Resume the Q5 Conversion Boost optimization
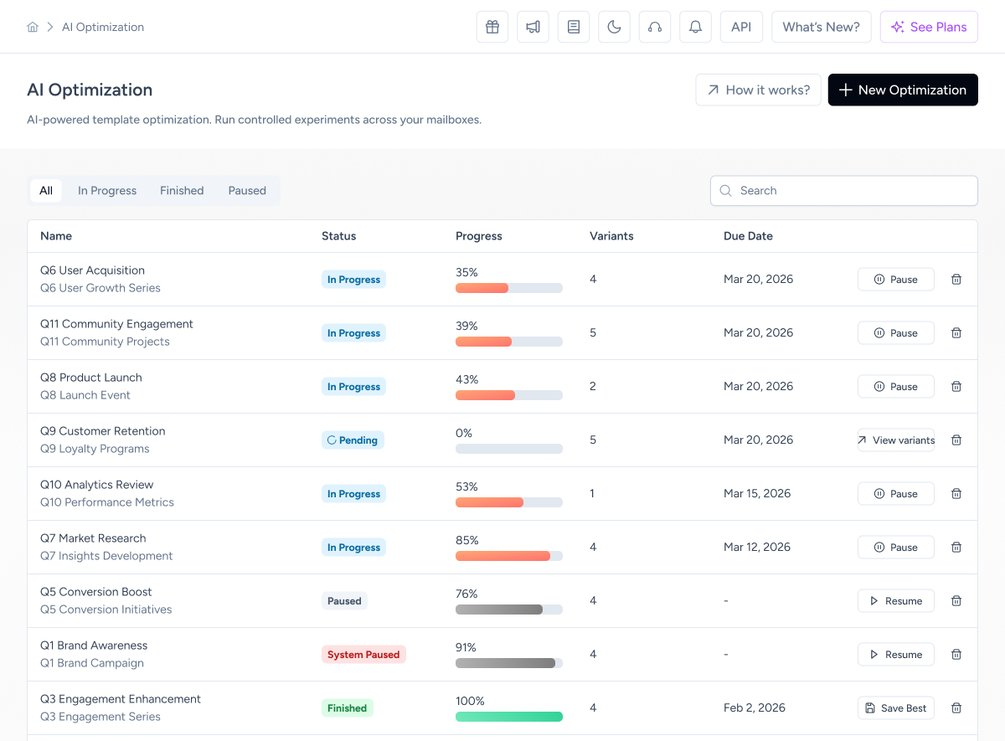Screen dimensions: 1005x741 point(895,601)
